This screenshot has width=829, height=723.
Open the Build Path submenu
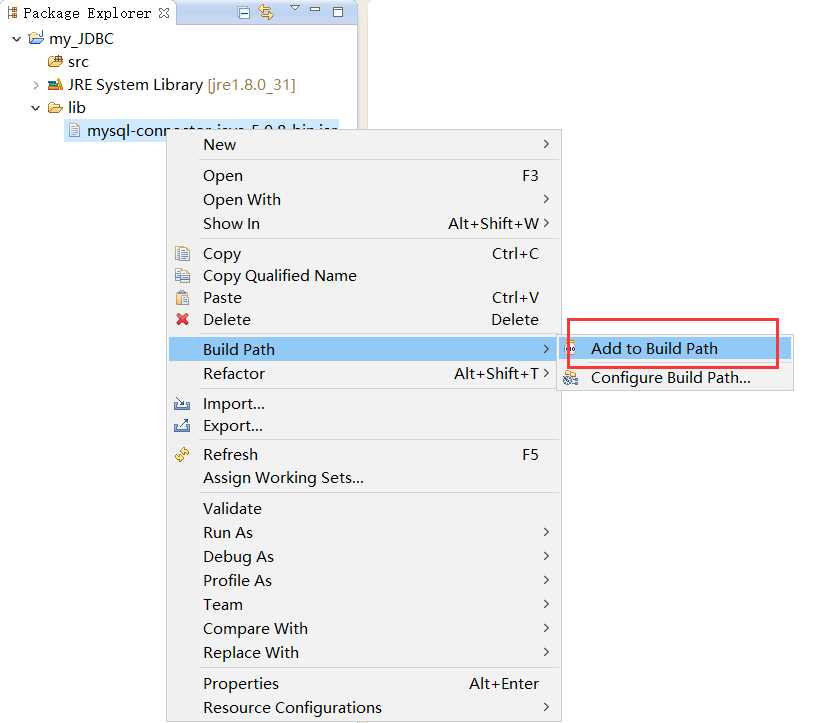coord(364,349)
